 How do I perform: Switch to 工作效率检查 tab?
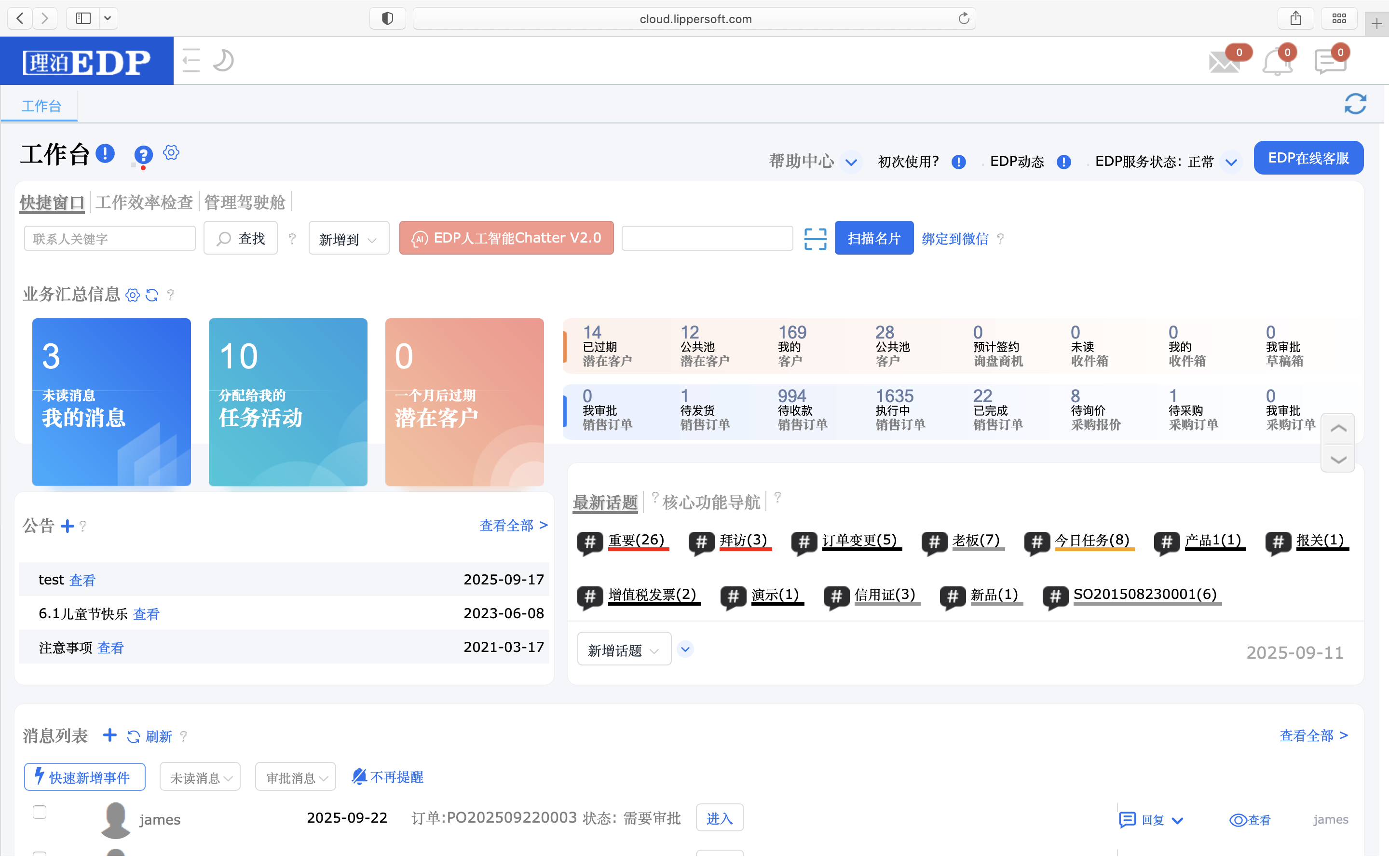pos(144,202)
